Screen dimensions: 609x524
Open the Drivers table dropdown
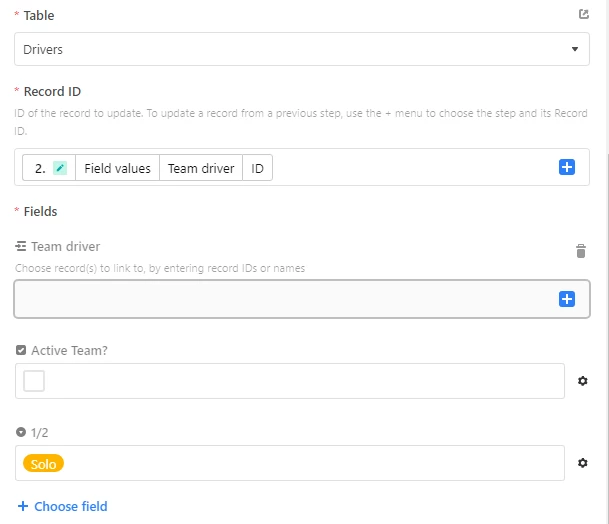302,49
